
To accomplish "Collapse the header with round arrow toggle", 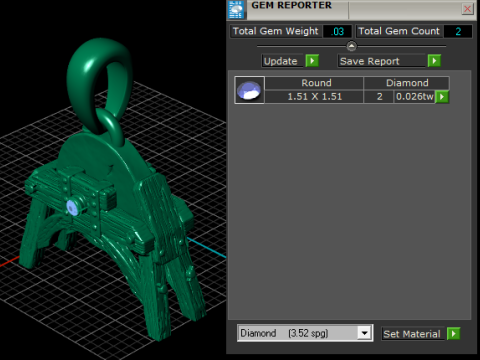I will coord(351,46).
